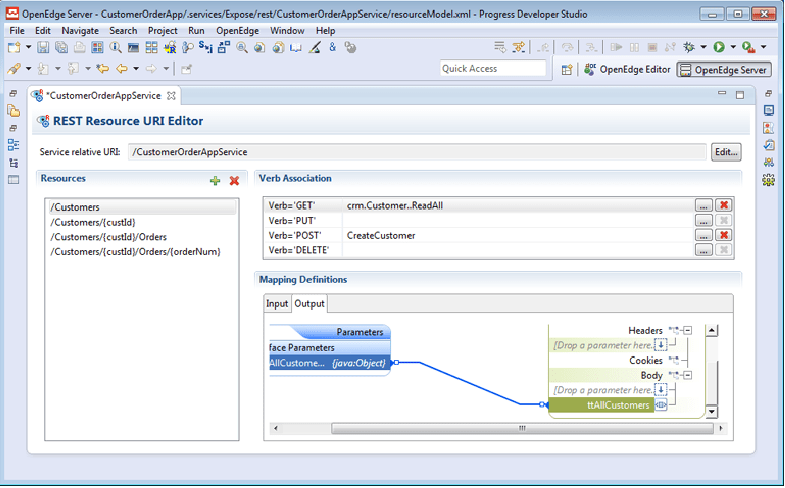
Task: Click the browse '...' button for GET verb
Action: coord(703,205)
